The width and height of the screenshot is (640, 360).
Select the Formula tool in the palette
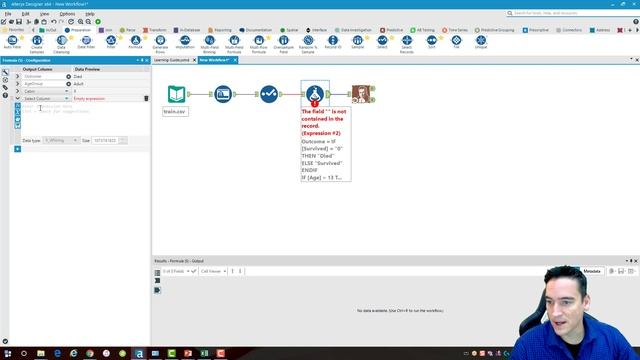[x=136, y=42]
